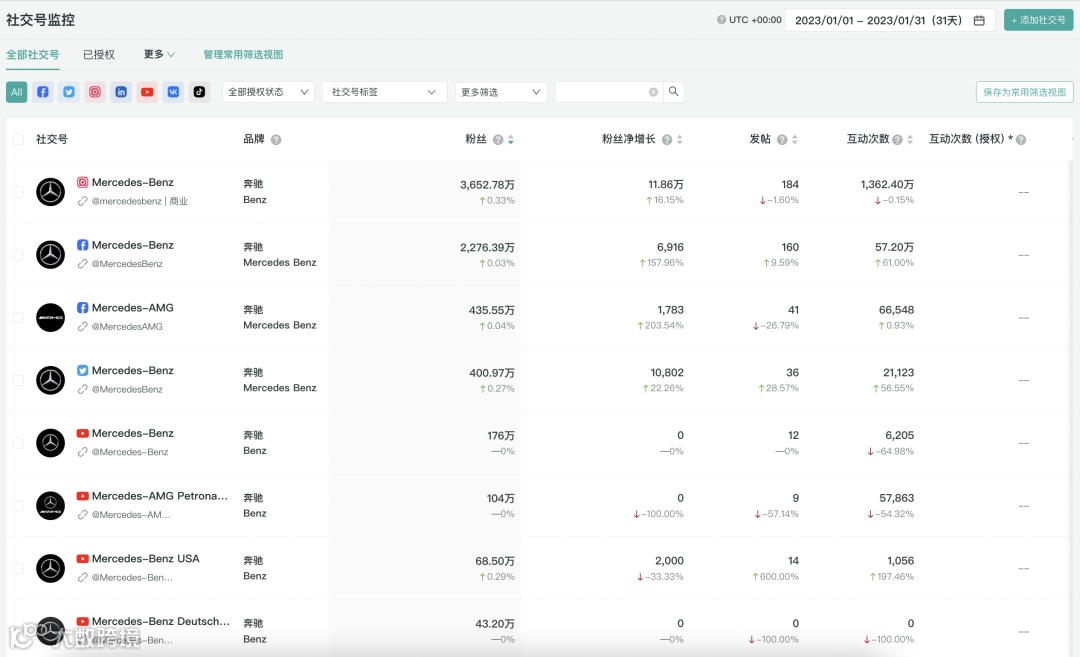Viewport: 1080px width, 657px height.
Task: Click the search magnifier icon
Action: click(x=674, y=92)
